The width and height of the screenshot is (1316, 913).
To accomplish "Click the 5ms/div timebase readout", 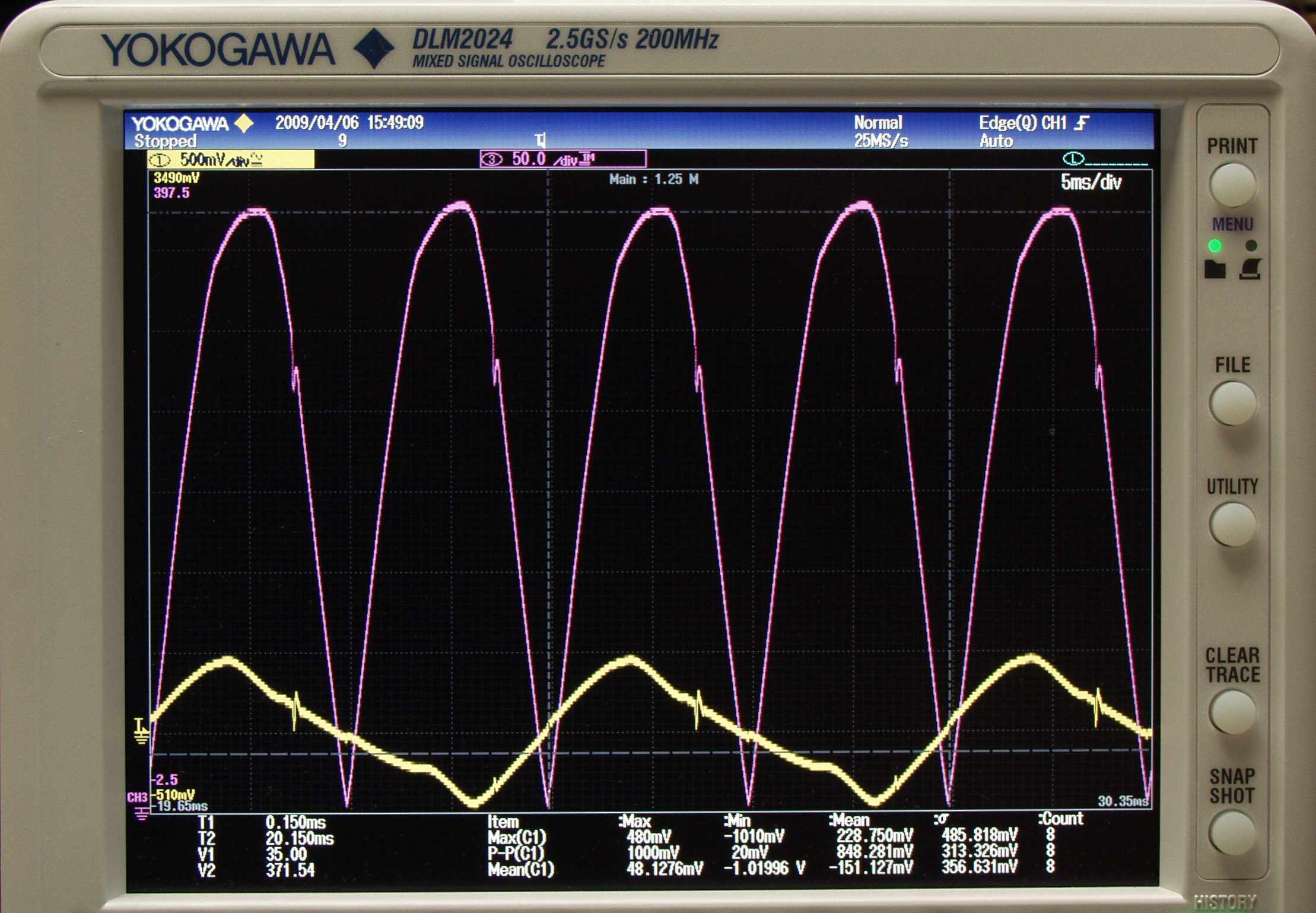I will click(1091, 182).
